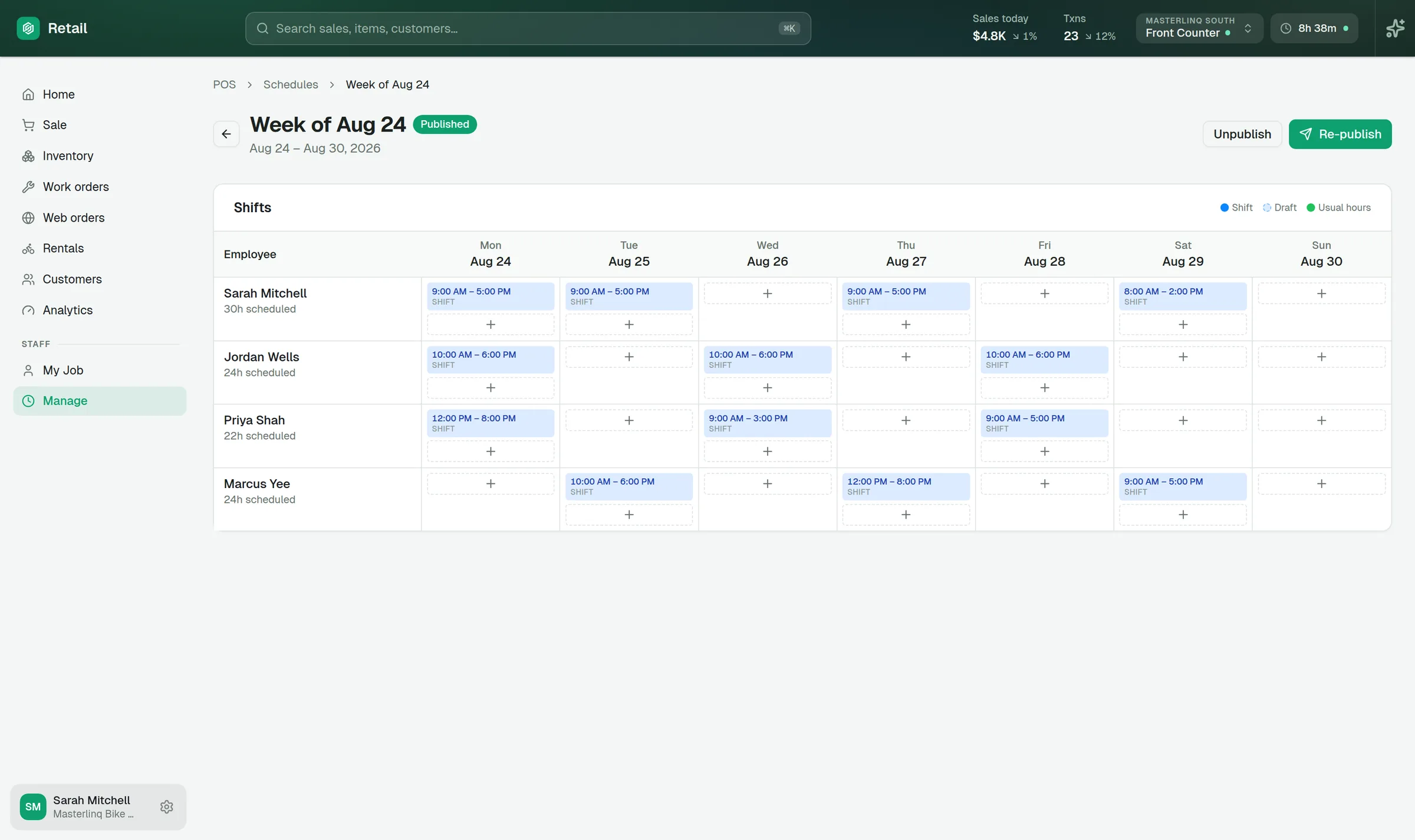Open Web orders in sidebar

point(100,218)
